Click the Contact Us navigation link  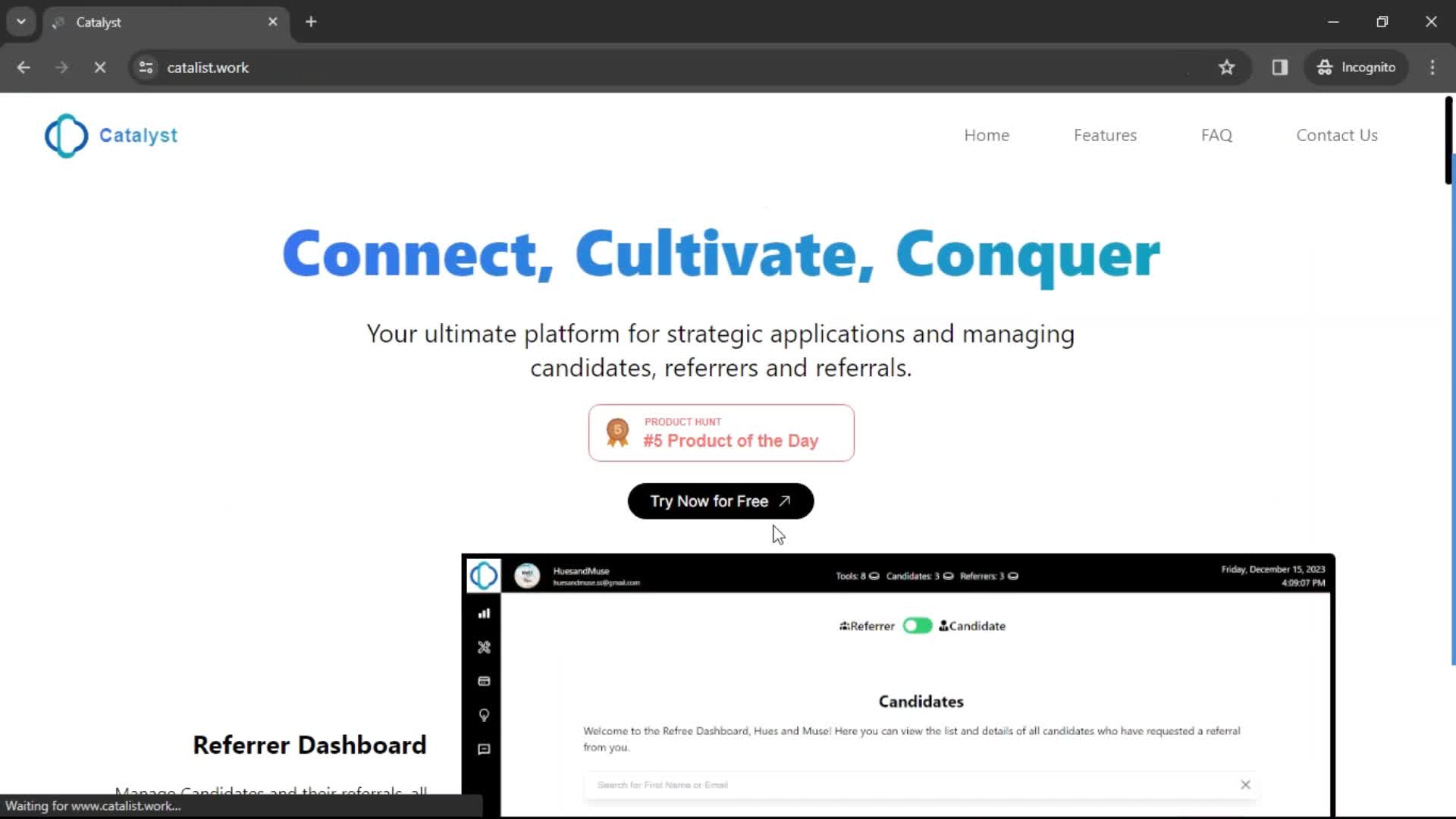point(1337,135)
